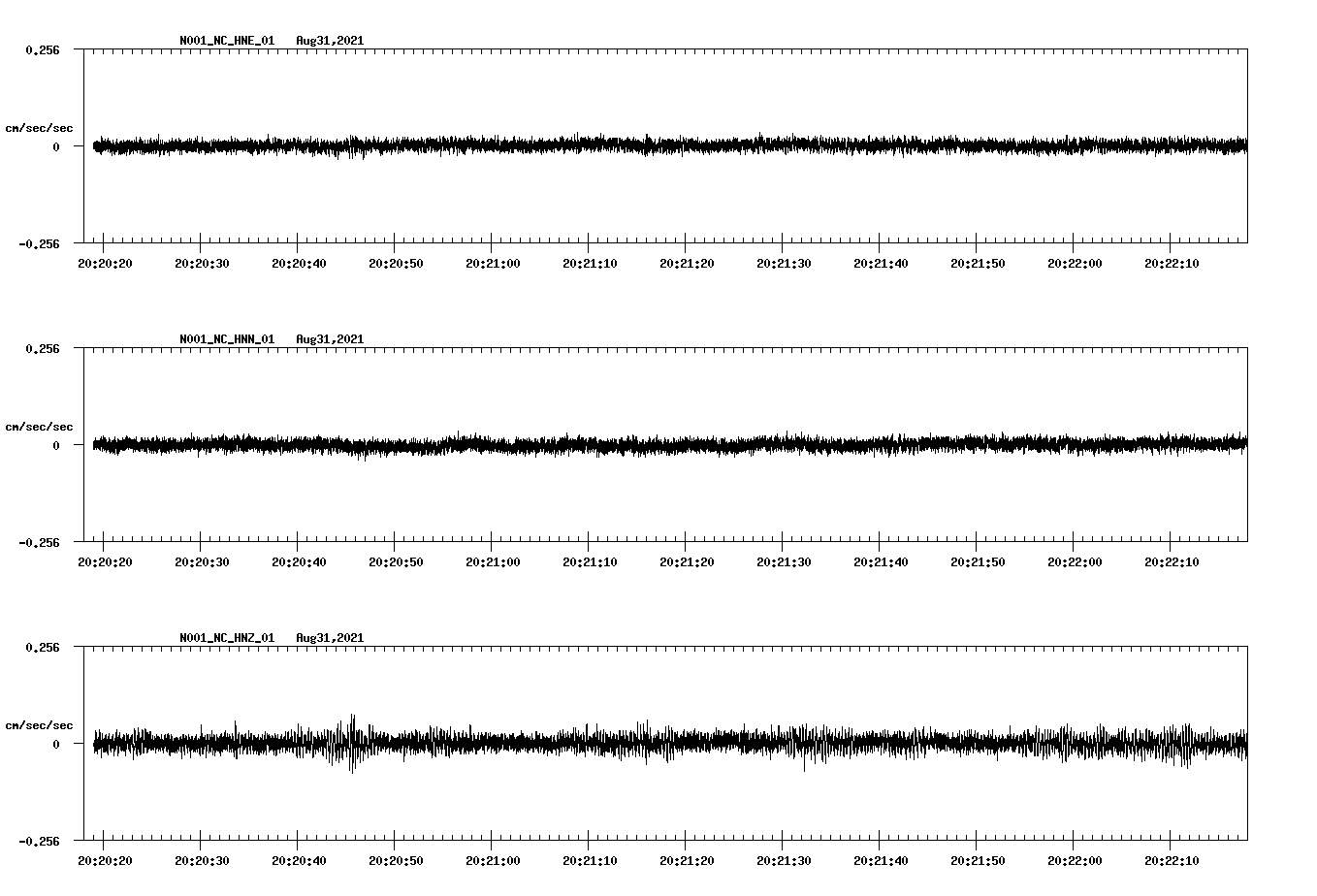Click the 20:21:00 time label on HNZ plot

tap(493, 861)
